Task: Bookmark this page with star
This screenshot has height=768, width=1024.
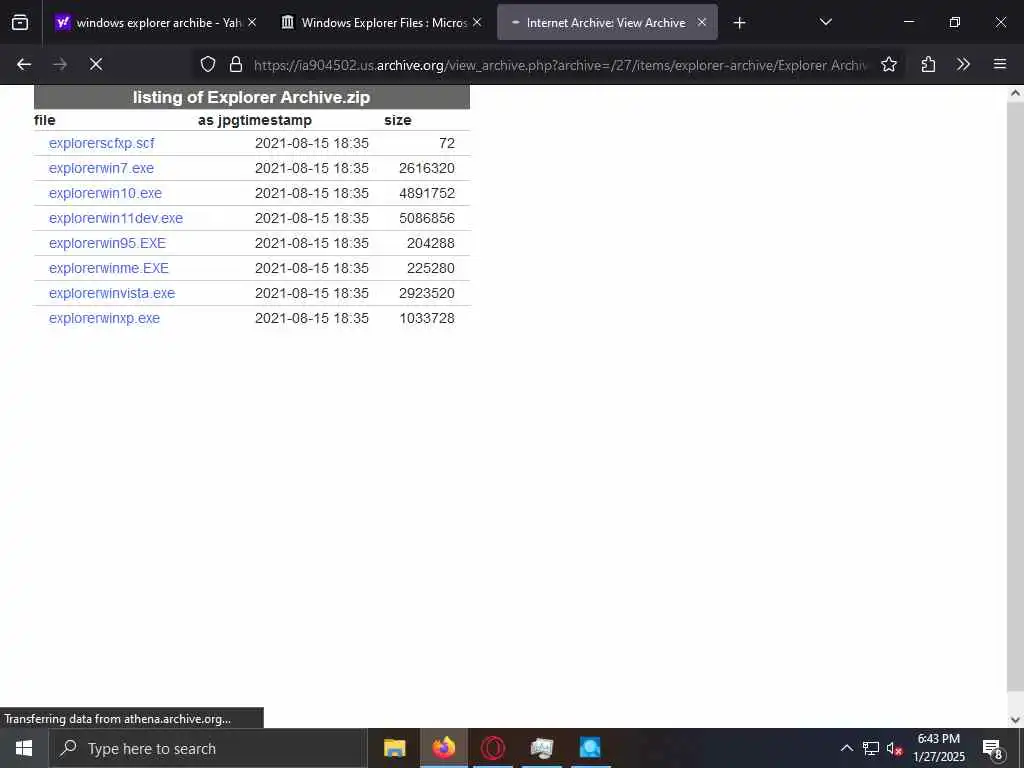Action: click(889, 64)
